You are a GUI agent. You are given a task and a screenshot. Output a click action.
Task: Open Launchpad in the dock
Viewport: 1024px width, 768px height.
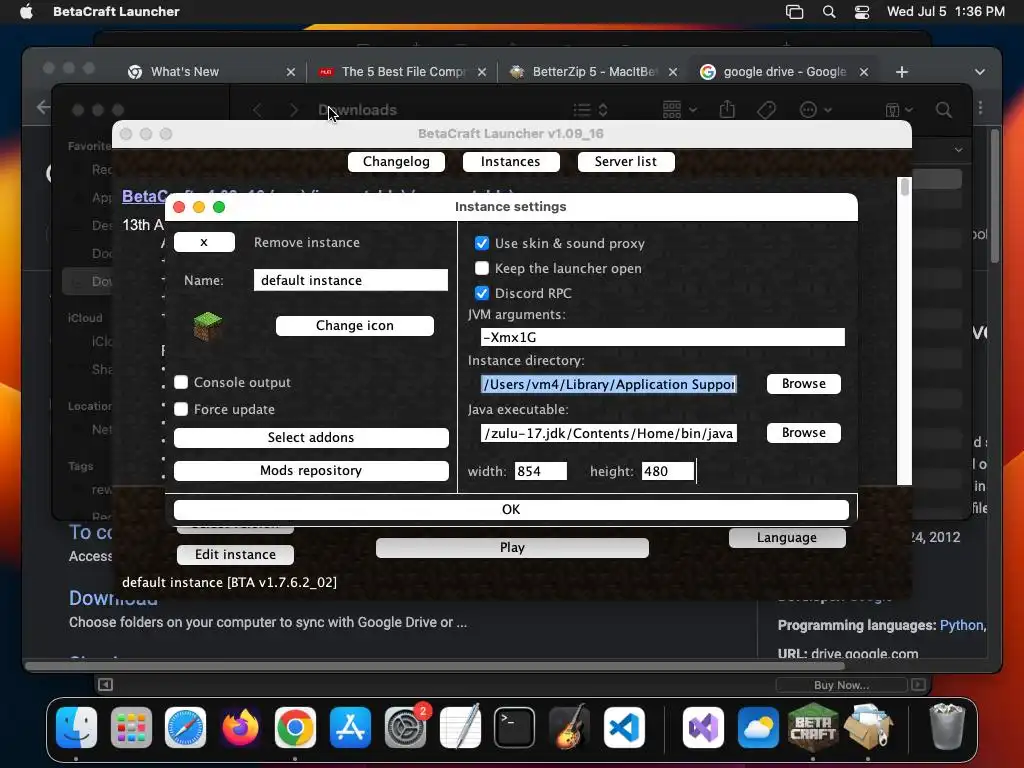(x=131, y=727)
